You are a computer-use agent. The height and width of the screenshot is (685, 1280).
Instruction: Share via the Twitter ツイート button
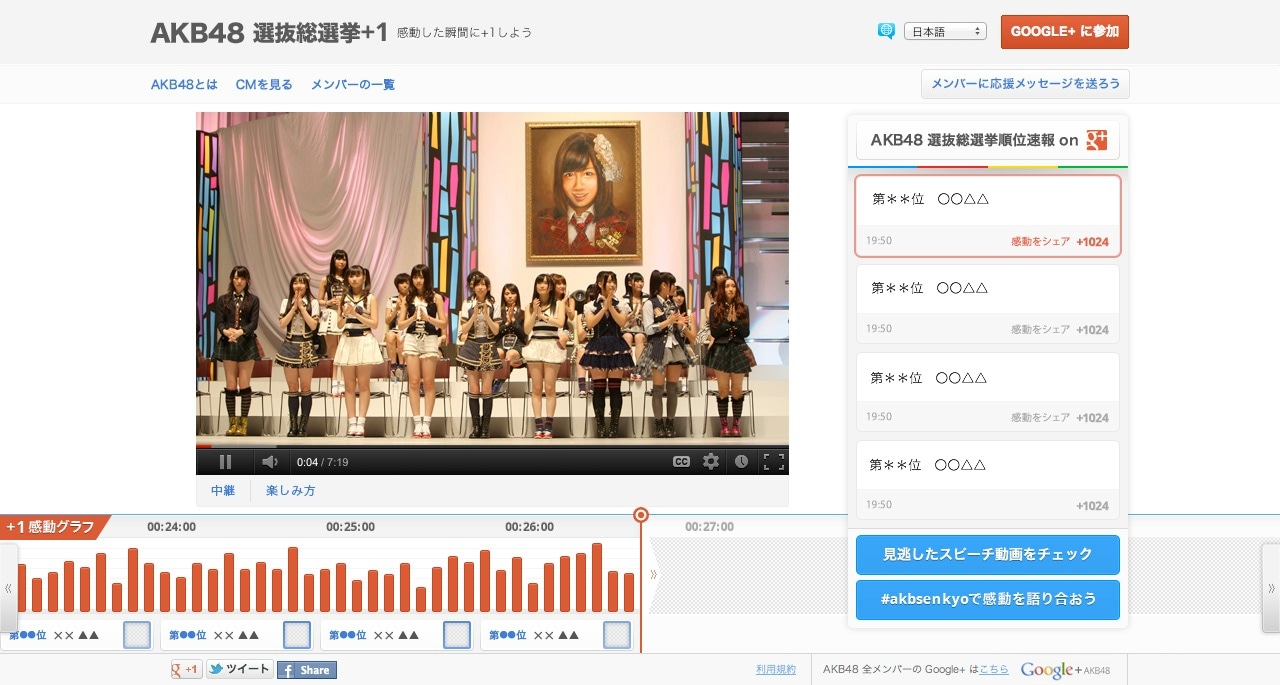click(239, 670)
